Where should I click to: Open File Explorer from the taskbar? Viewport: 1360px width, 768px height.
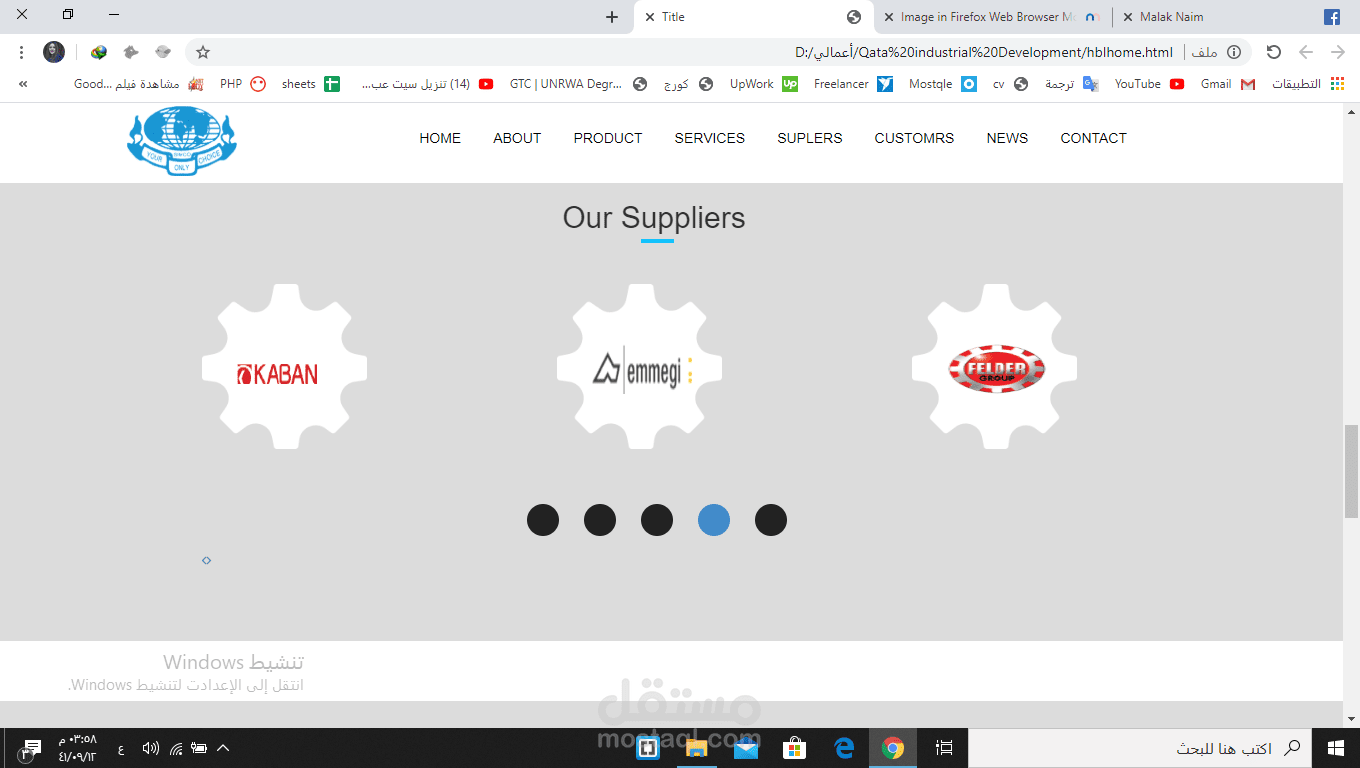pyautogui.click(x=697, y=748)
